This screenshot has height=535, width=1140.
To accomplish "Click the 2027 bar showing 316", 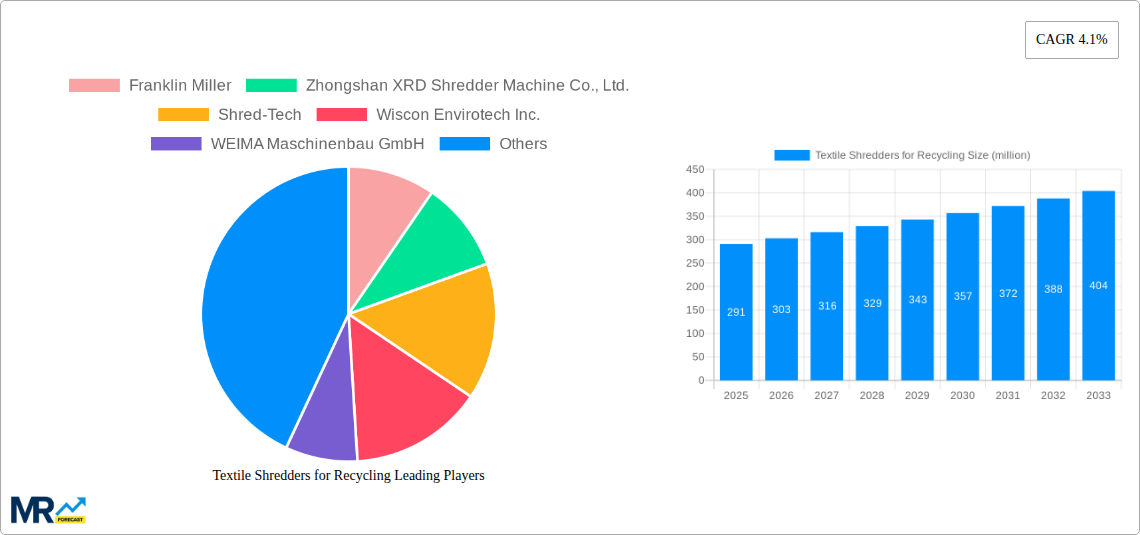I will 827,306.
